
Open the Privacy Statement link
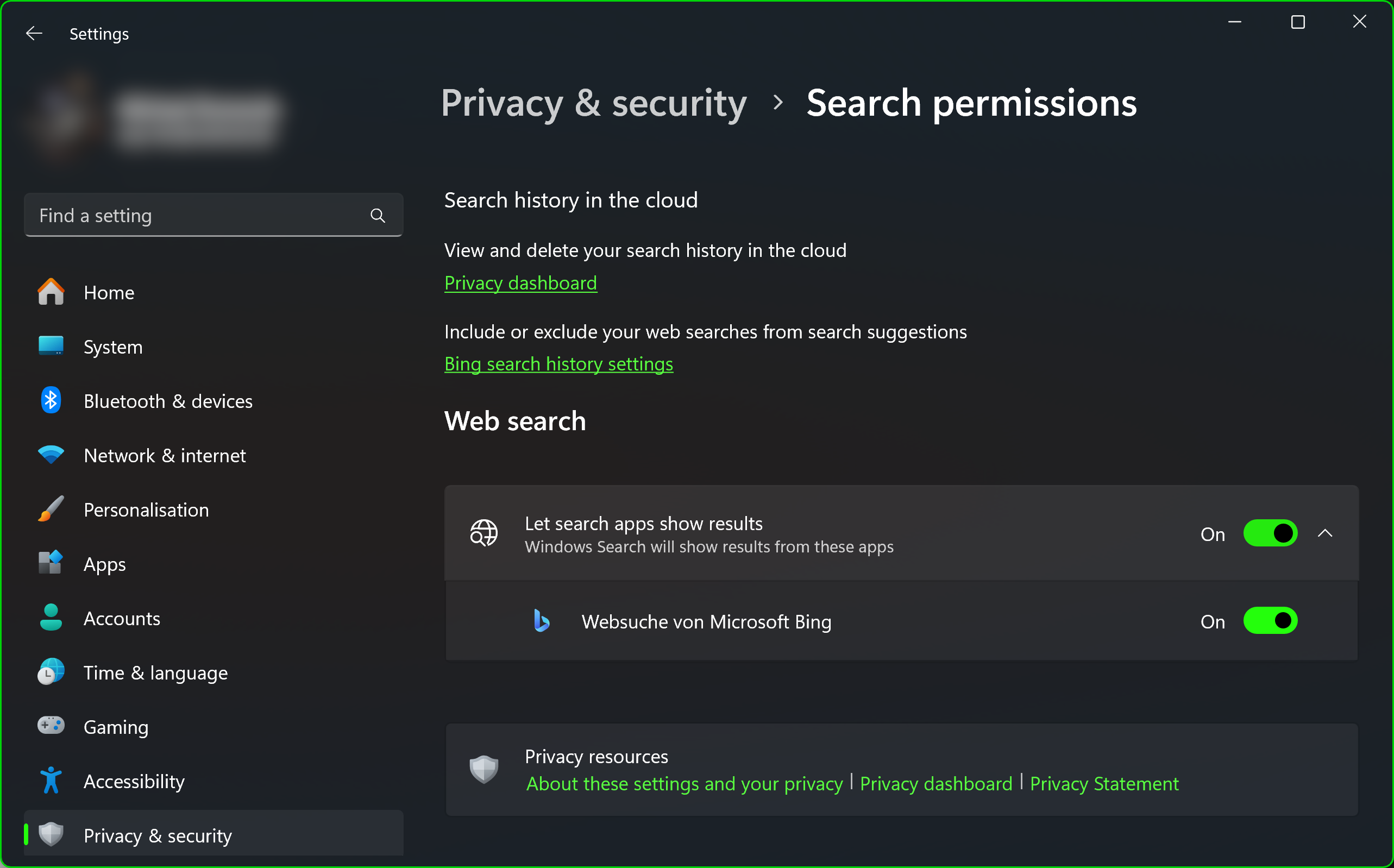click(x=1103, y=784)
